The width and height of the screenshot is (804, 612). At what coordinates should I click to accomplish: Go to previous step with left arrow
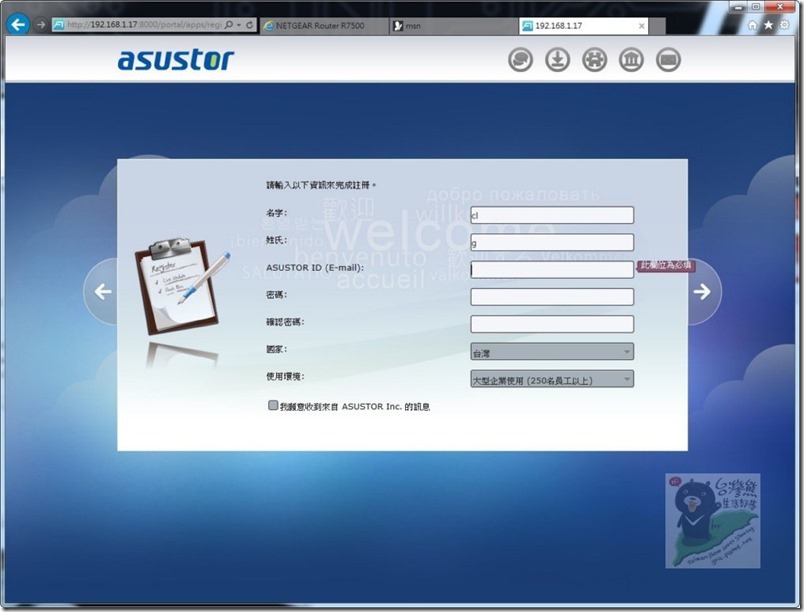pyautogui.click(x=102, y=292)
